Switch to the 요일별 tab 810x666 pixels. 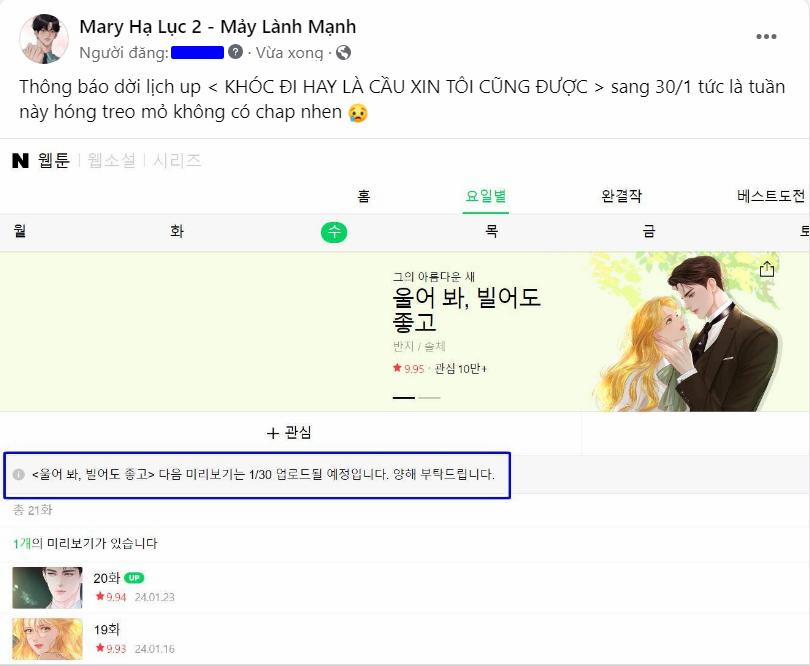[x=486, y=196]
